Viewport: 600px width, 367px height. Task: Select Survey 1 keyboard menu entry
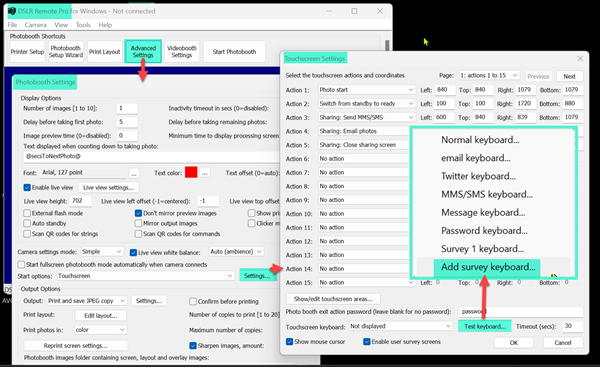point(482,249)
